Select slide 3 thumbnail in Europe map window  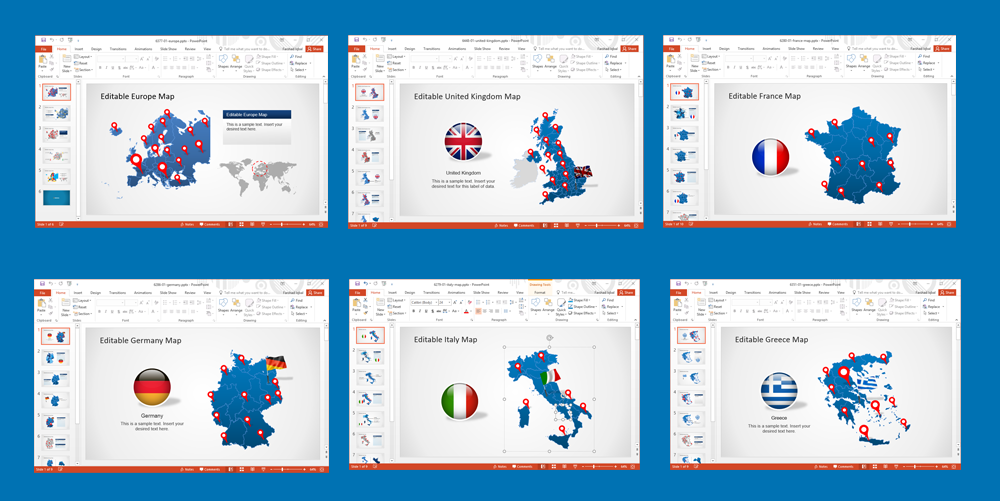pos(56,133)
